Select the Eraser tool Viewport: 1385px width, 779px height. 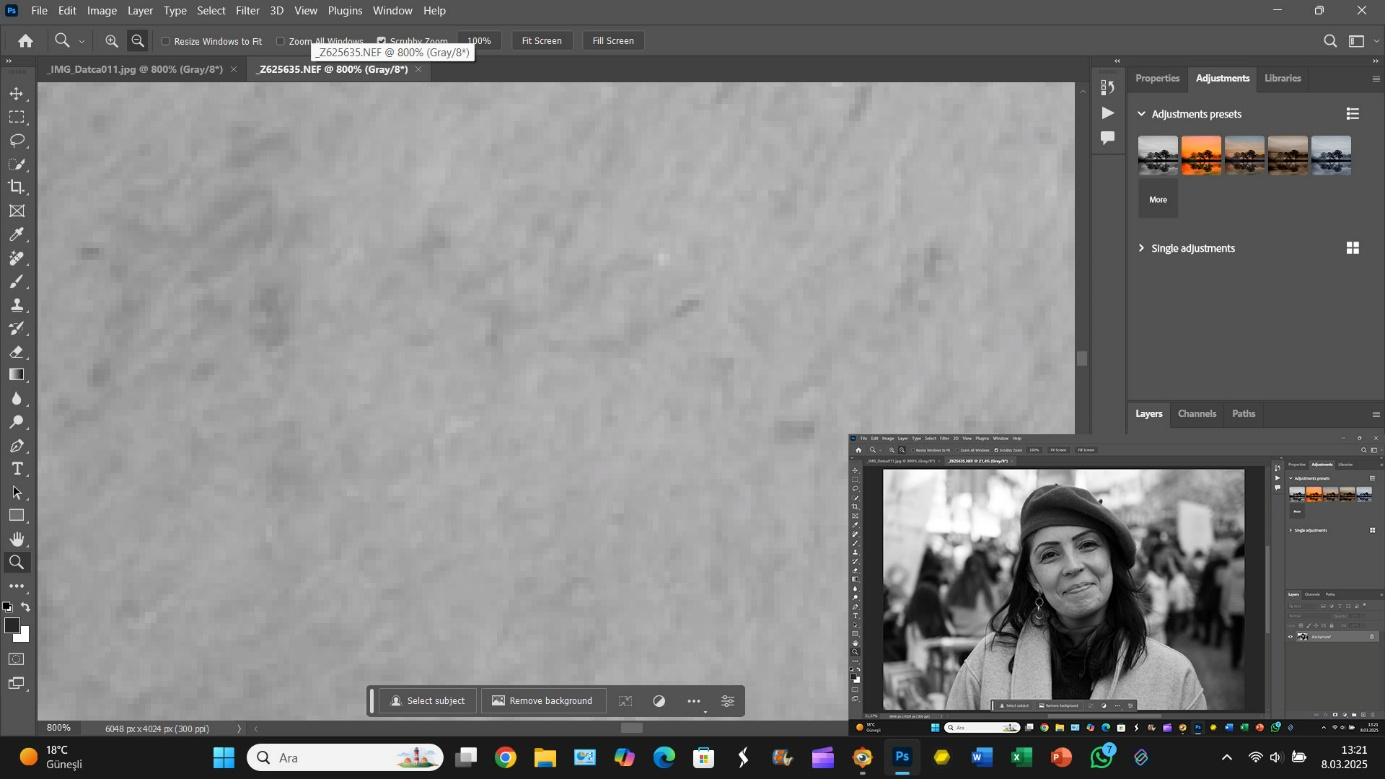pyautogui.click(x=17, y=352)
